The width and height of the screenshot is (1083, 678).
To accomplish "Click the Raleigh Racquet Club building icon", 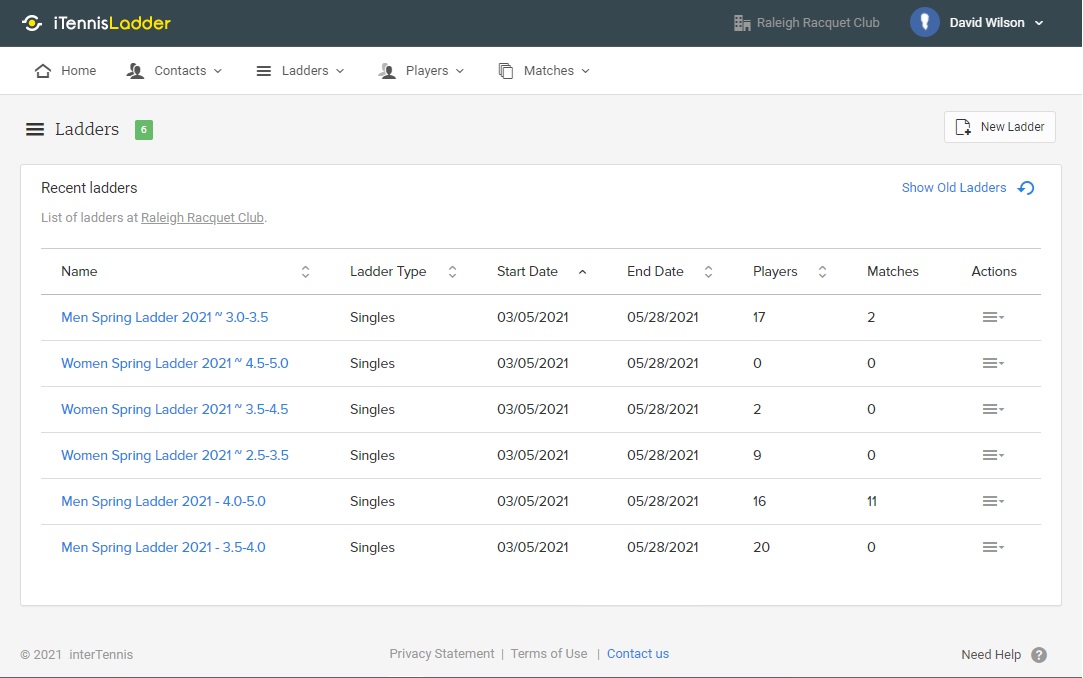I will tap(742, 23).
